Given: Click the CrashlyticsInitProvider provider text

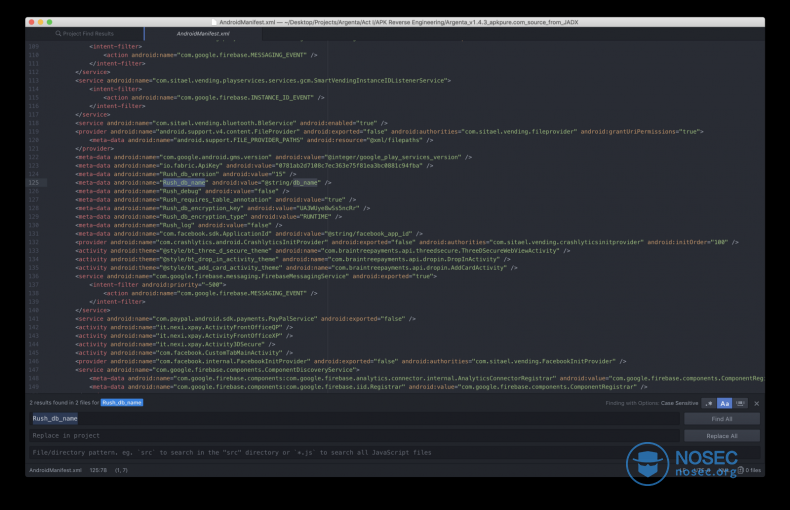Looking at the screenshot, I should [243, 242].
